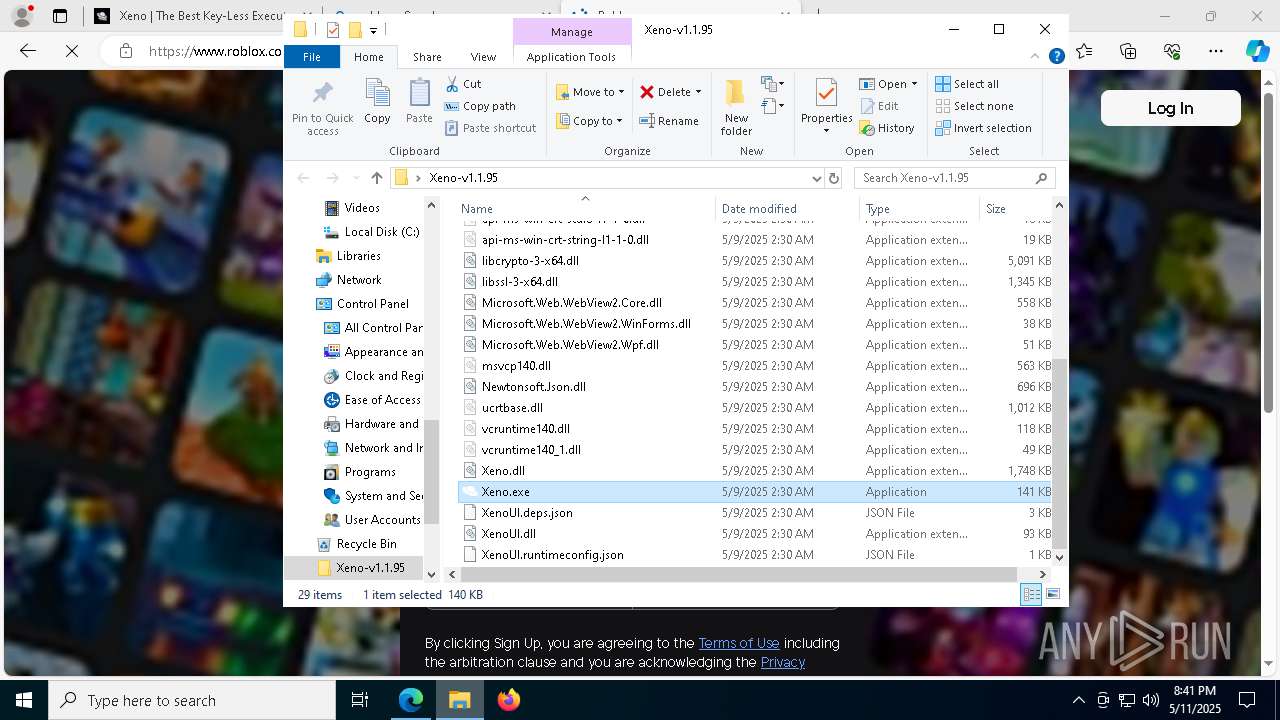Select the Manage contextual tab
The height and width of the screenshot is (720, 1280).
coord(571,31)
